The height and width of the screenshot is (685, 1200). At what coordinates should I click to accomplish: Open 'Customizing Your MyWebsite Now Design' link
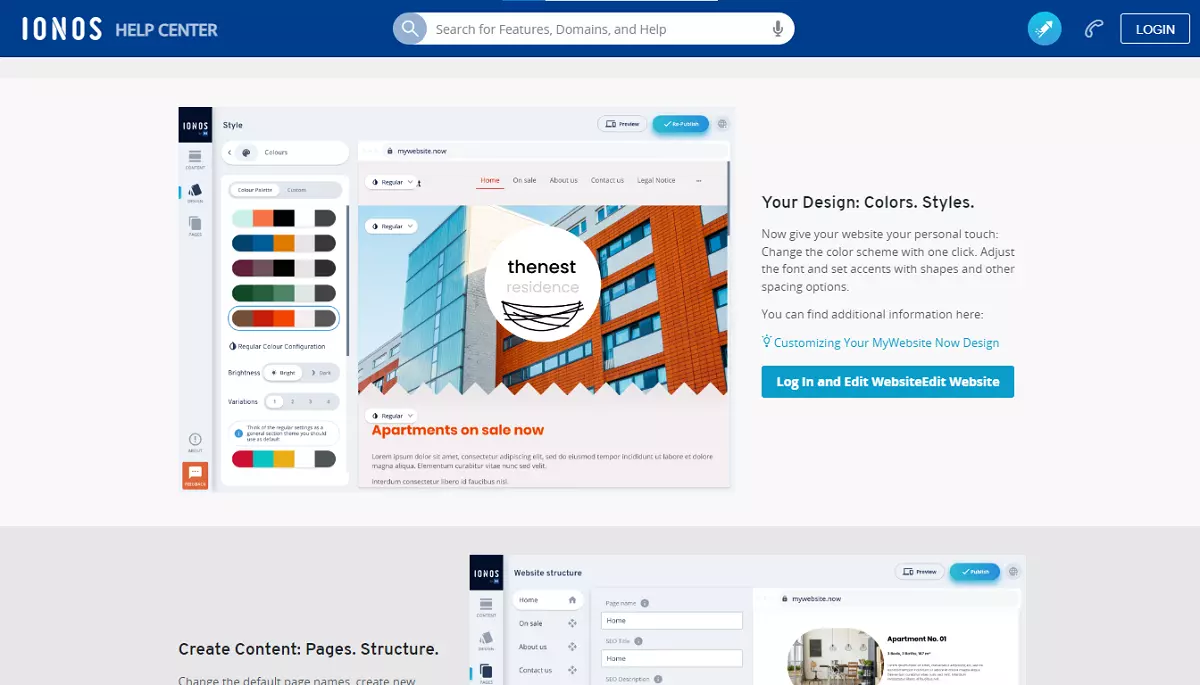[886, 342]
